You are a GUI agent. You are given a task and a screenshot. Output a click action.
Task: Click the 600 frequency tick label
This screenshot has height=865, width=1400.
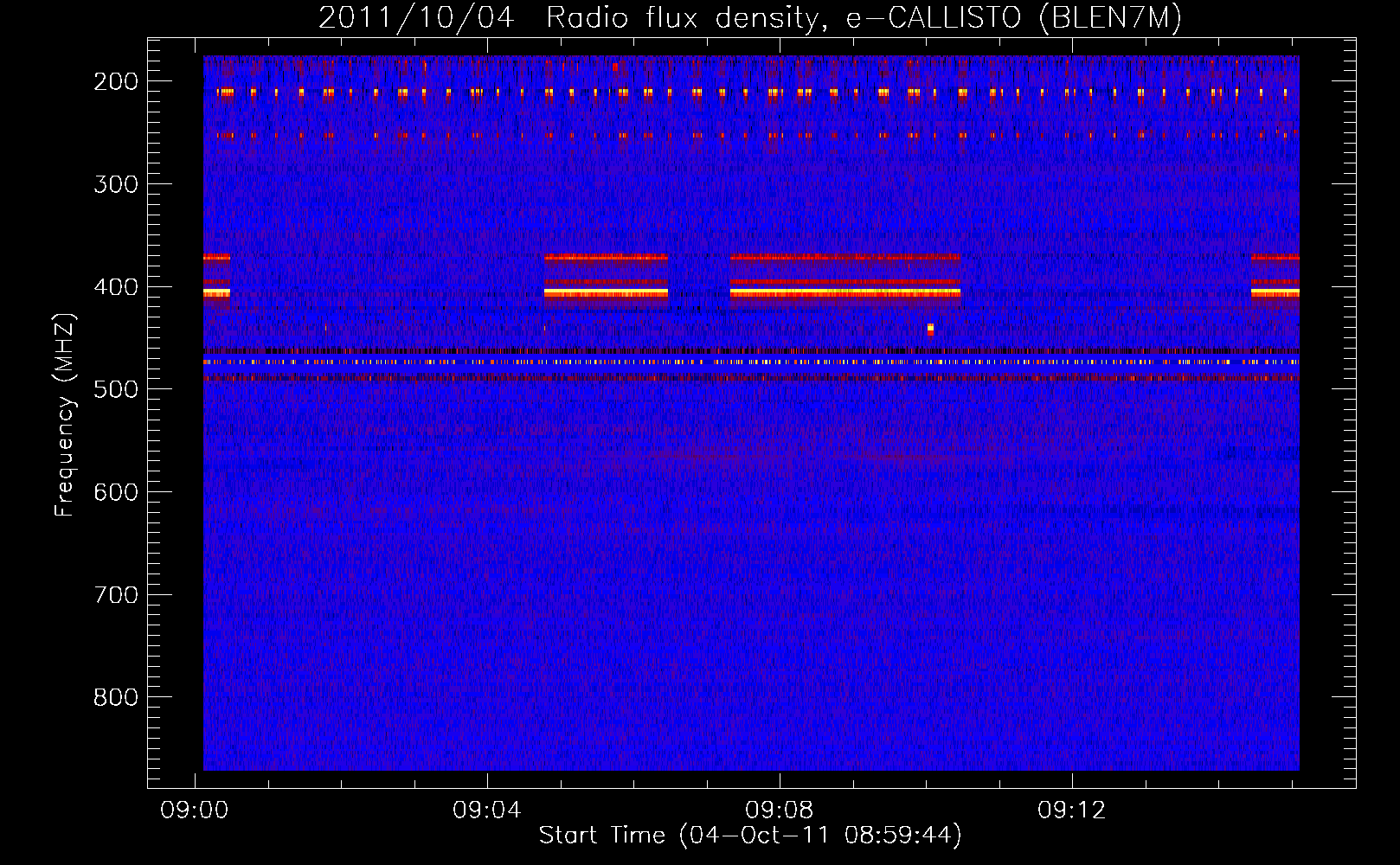coord(116,492)
